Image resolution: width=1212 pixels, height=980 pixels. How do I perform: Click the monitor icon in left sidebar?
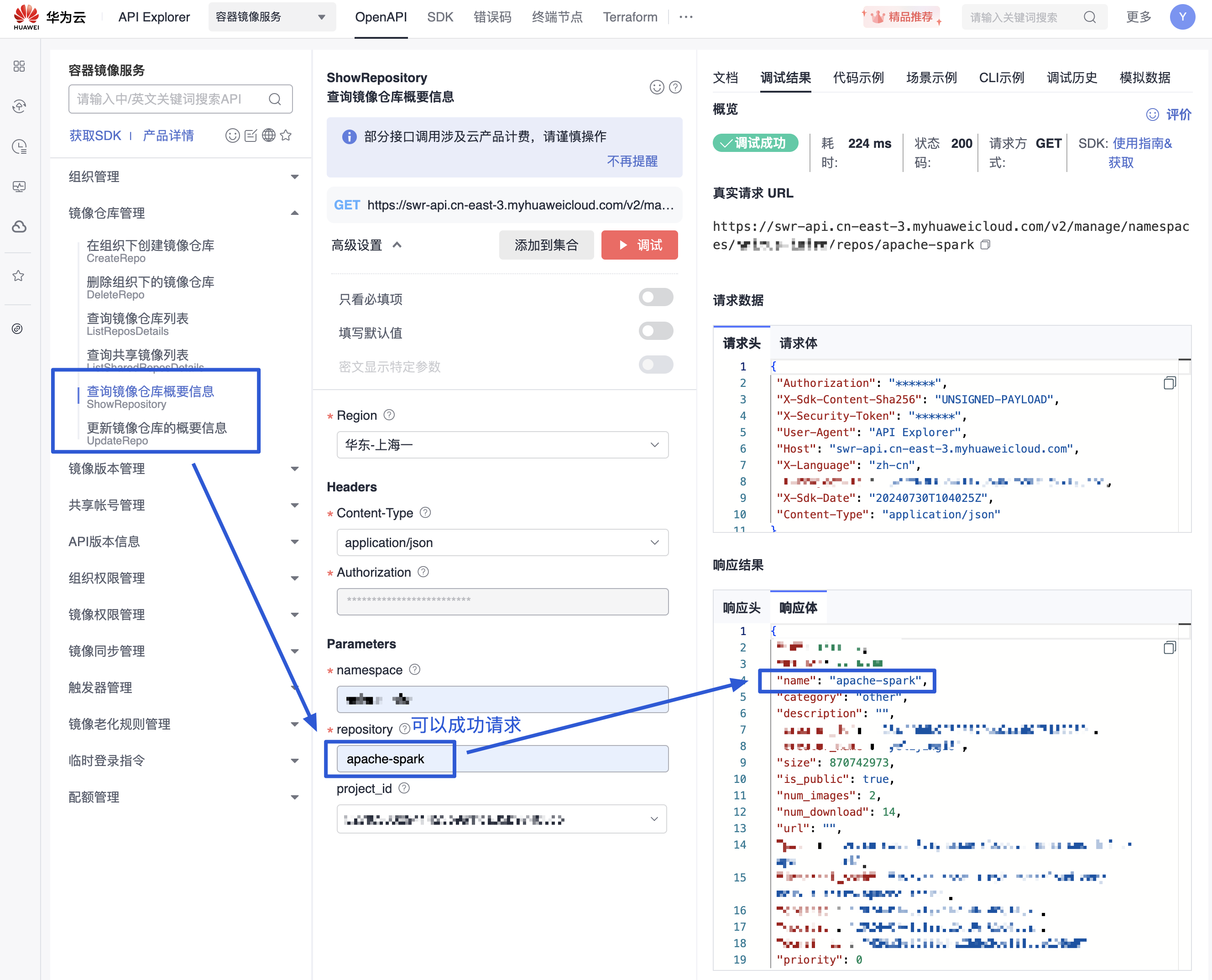(x=19, y=187)
